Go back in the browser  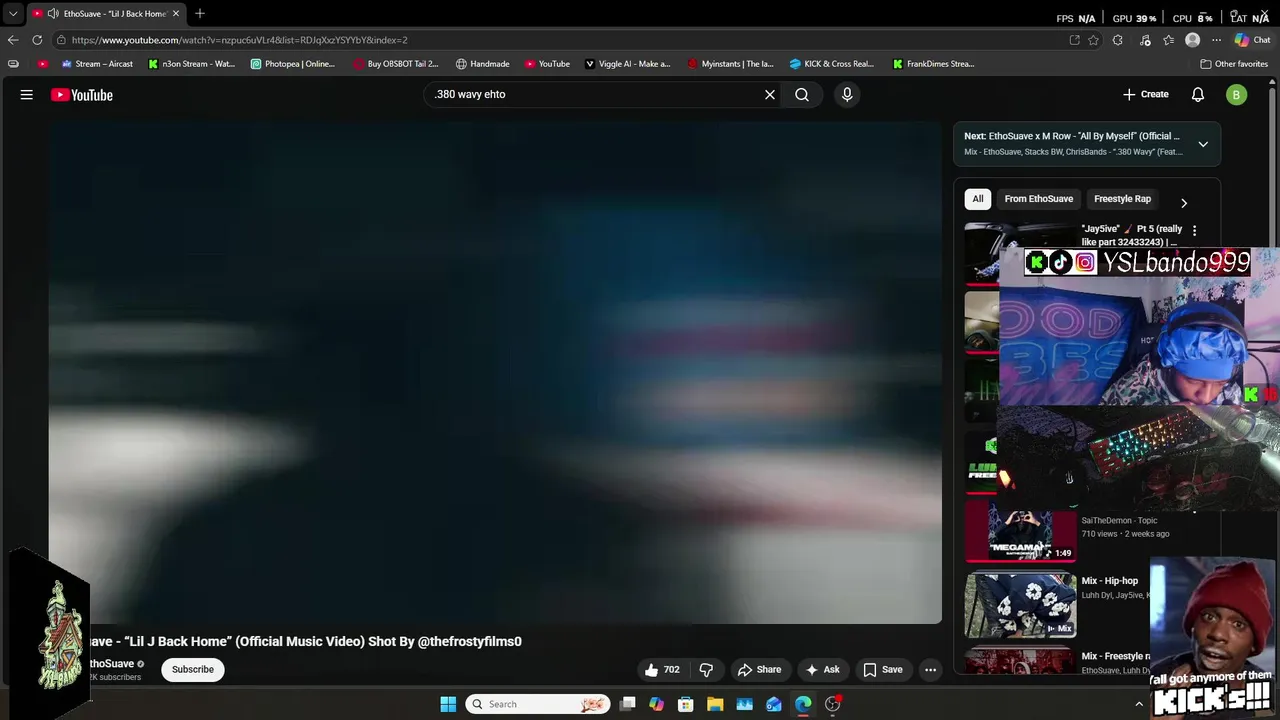[x=13, y=40]
